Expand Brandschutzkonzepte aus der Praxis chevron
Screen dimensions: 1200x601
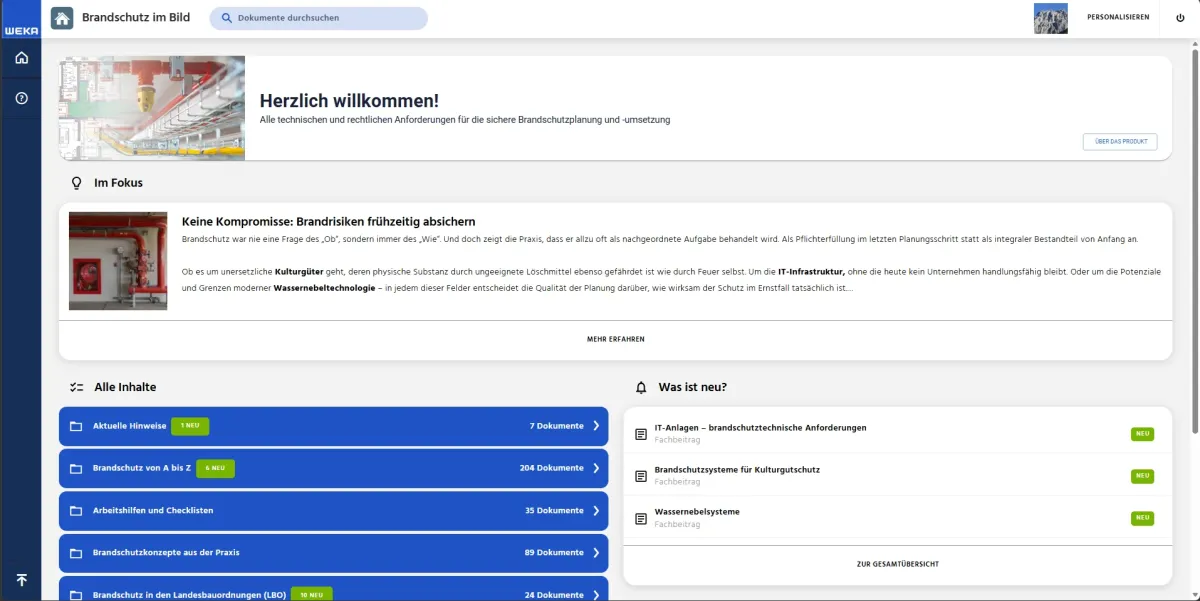click(596, 552)
